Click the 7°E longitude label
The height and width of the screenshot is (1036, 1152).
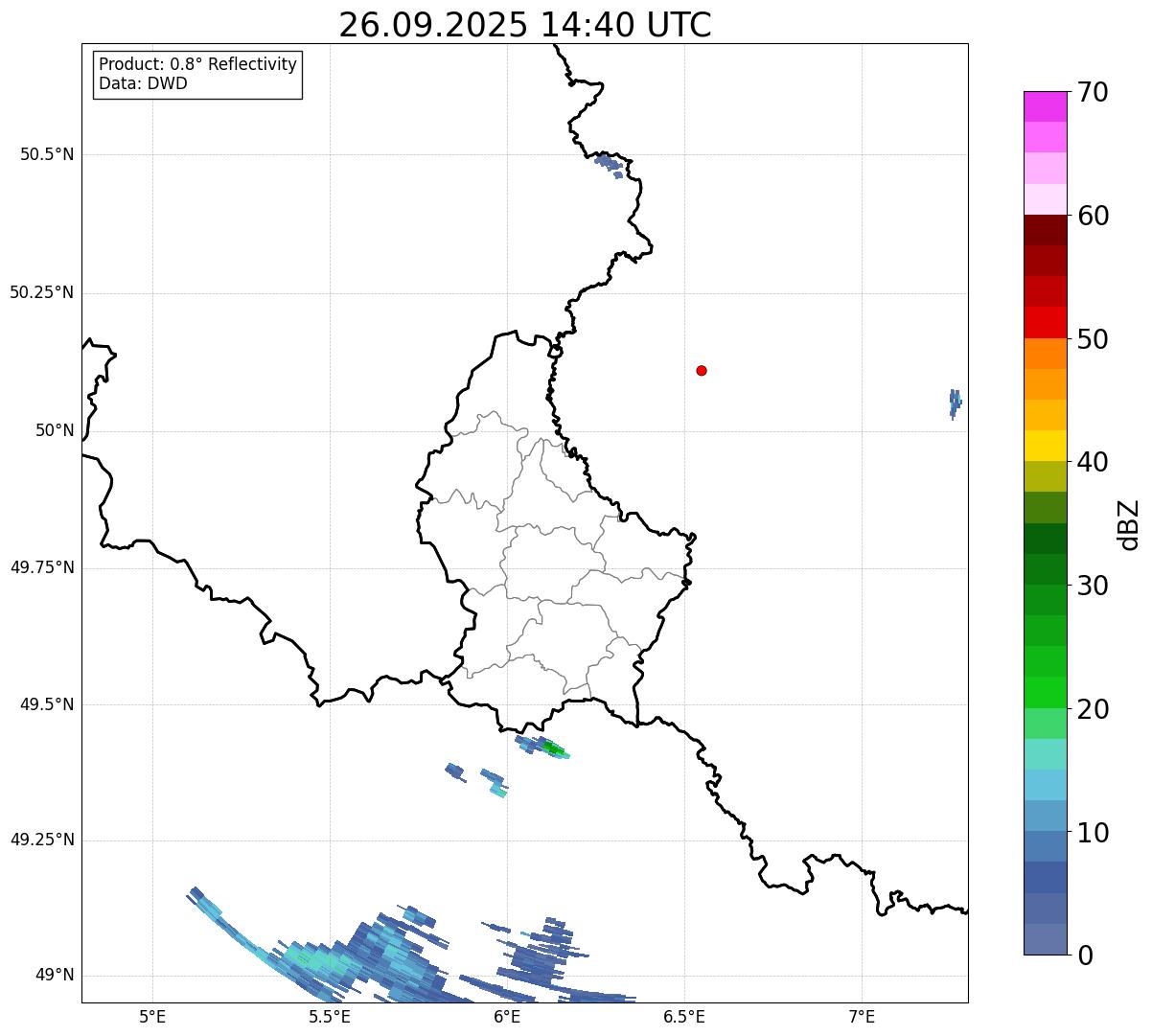point(862,1016)
